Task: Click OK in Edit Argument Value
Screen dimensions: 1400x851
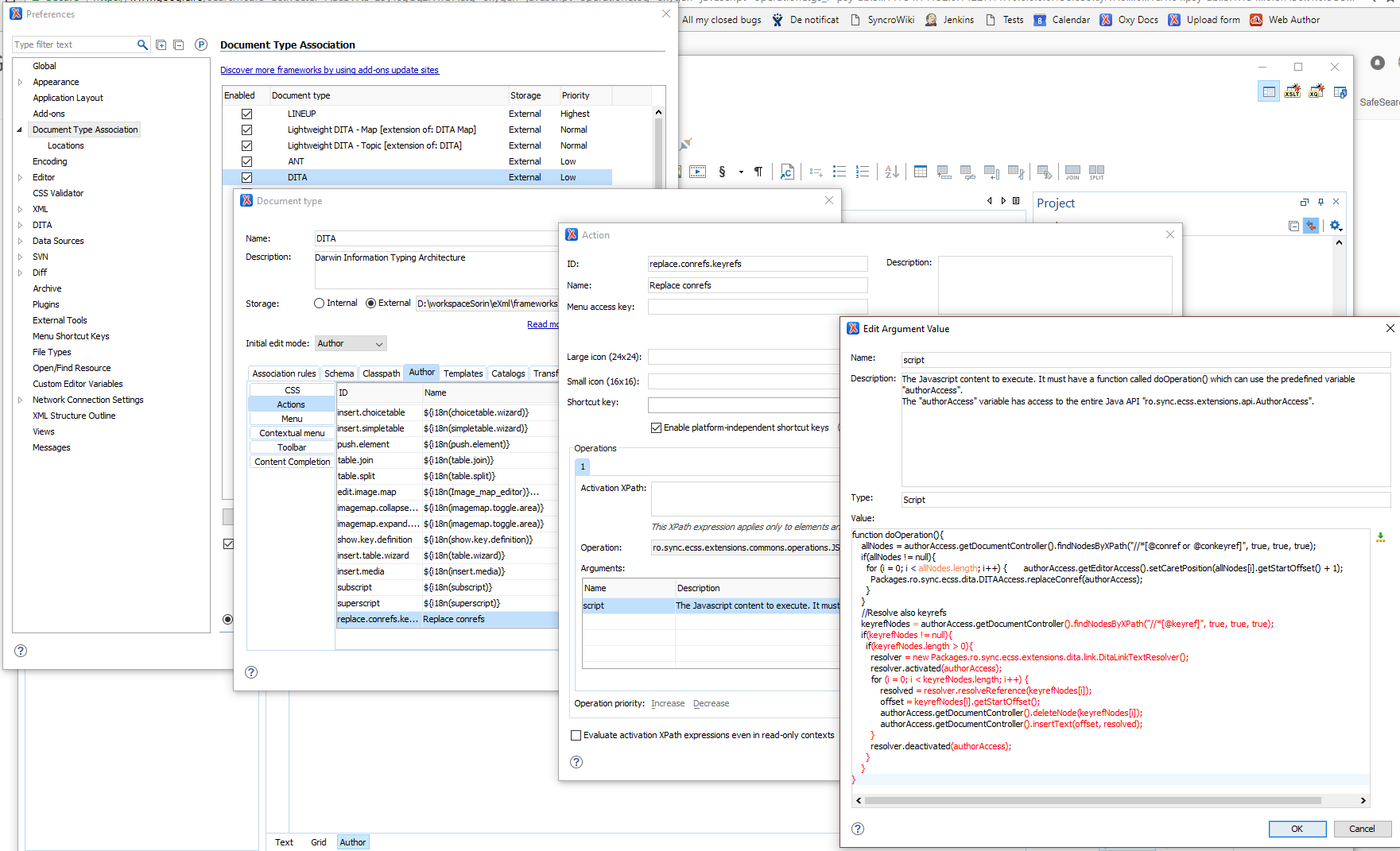Action: [1297, 829]
